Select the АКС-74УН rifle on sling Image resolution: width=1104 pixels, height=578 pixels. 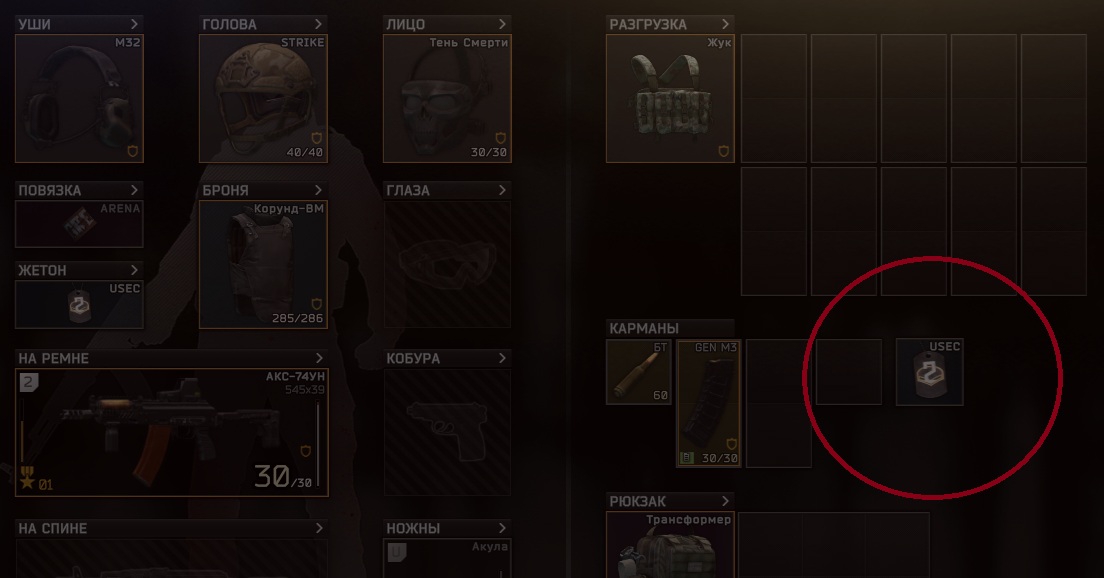pyautogui.click(x=172, y=432)
